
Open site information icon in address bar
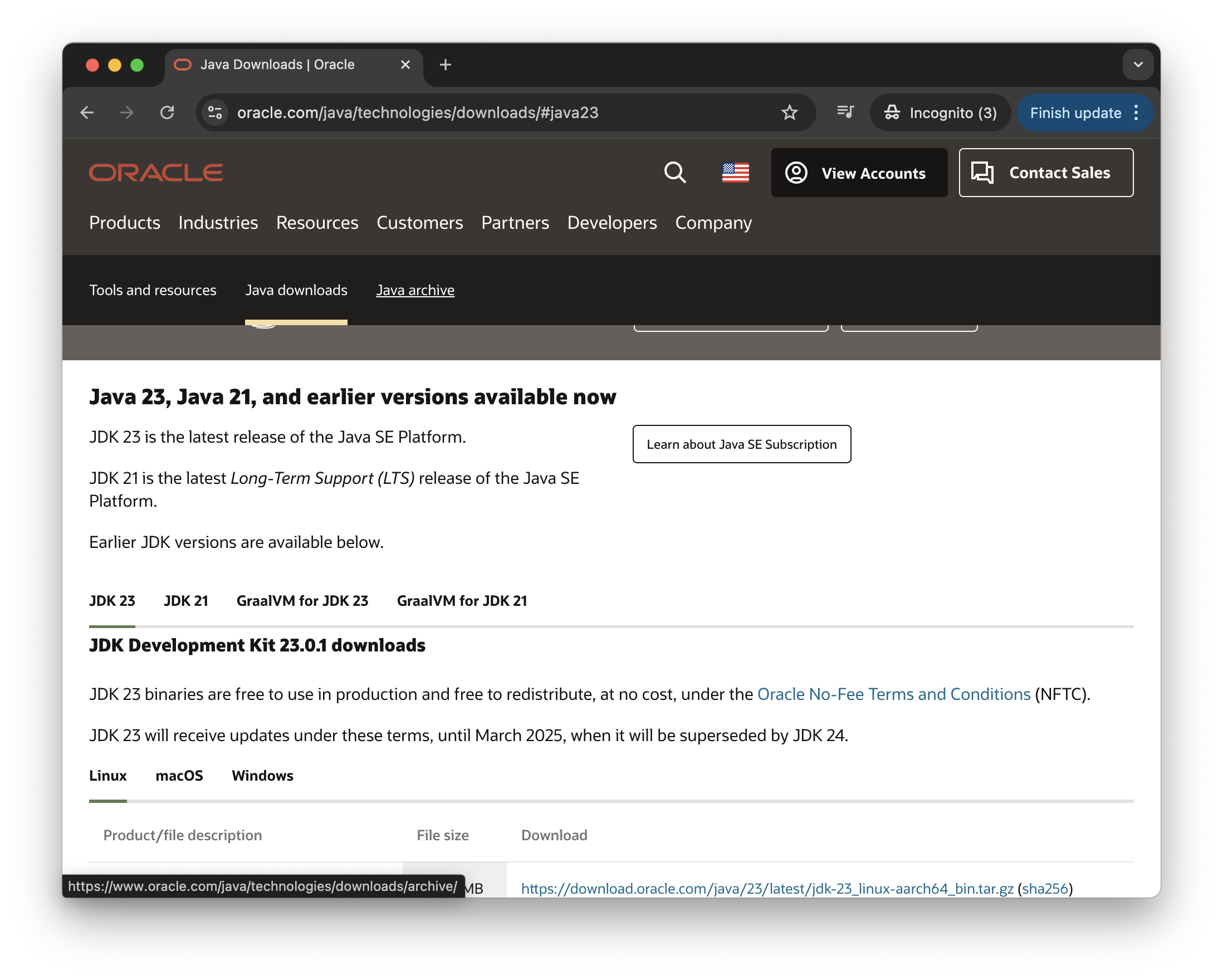click(215, 112)
